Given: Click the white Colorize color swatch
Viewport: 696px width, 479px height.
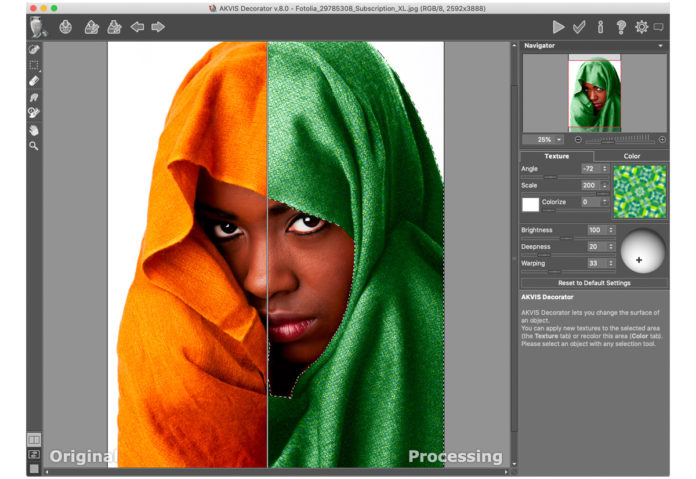Looking at the screenshot, I should coord(530,204).
